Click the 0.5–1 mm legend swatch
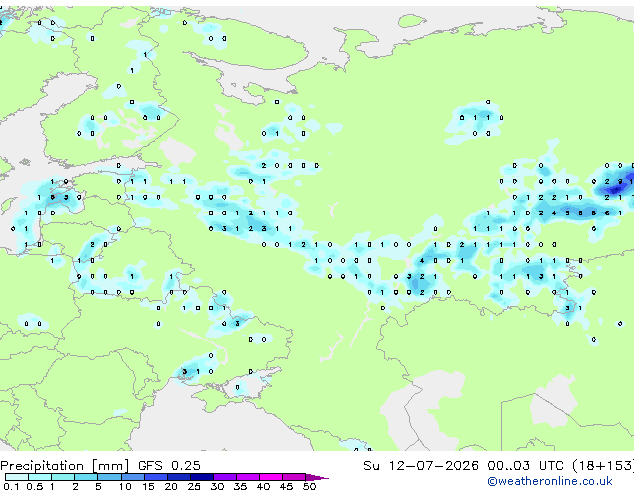The height and width of the screenshot is (490, 634). (40, 477)
